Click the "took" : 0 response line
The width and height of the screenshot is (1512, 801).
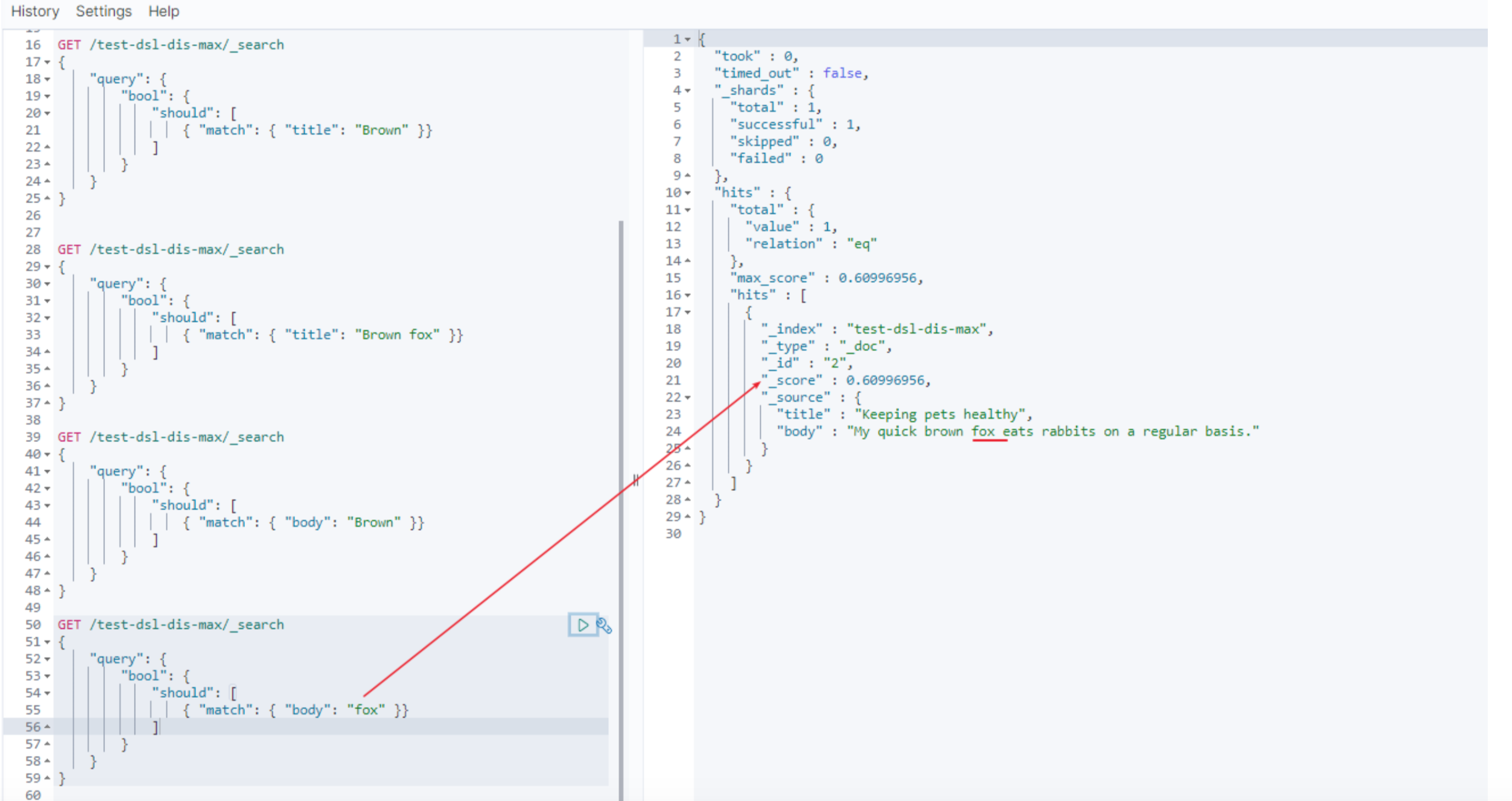(757, 56)
